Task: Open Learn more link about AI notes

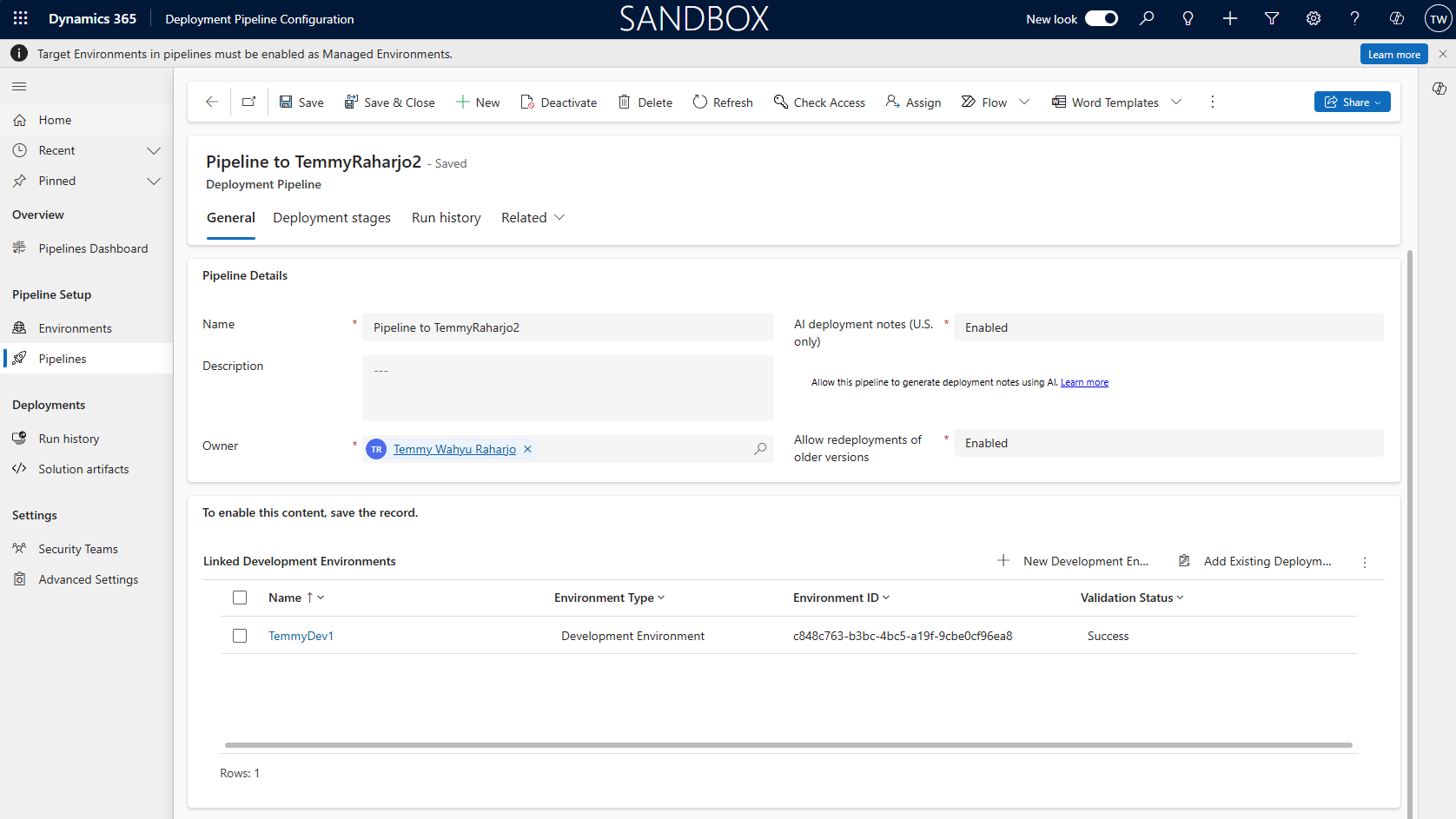Action: pyautogui.click(x=1084, y=382)
